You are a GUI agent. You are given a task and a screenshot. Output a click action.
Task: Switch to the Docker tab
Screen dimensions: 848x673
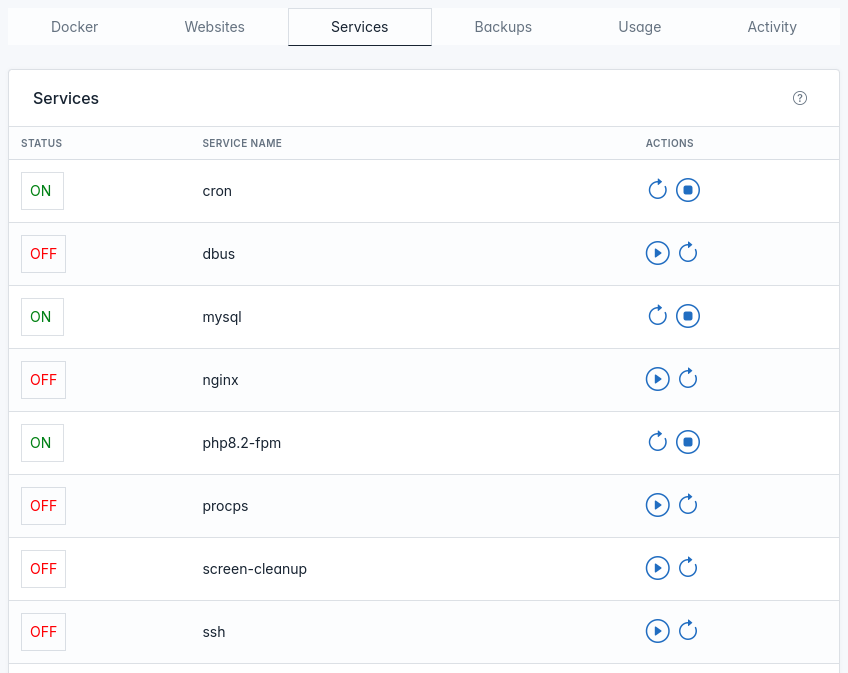coord(75,27)
